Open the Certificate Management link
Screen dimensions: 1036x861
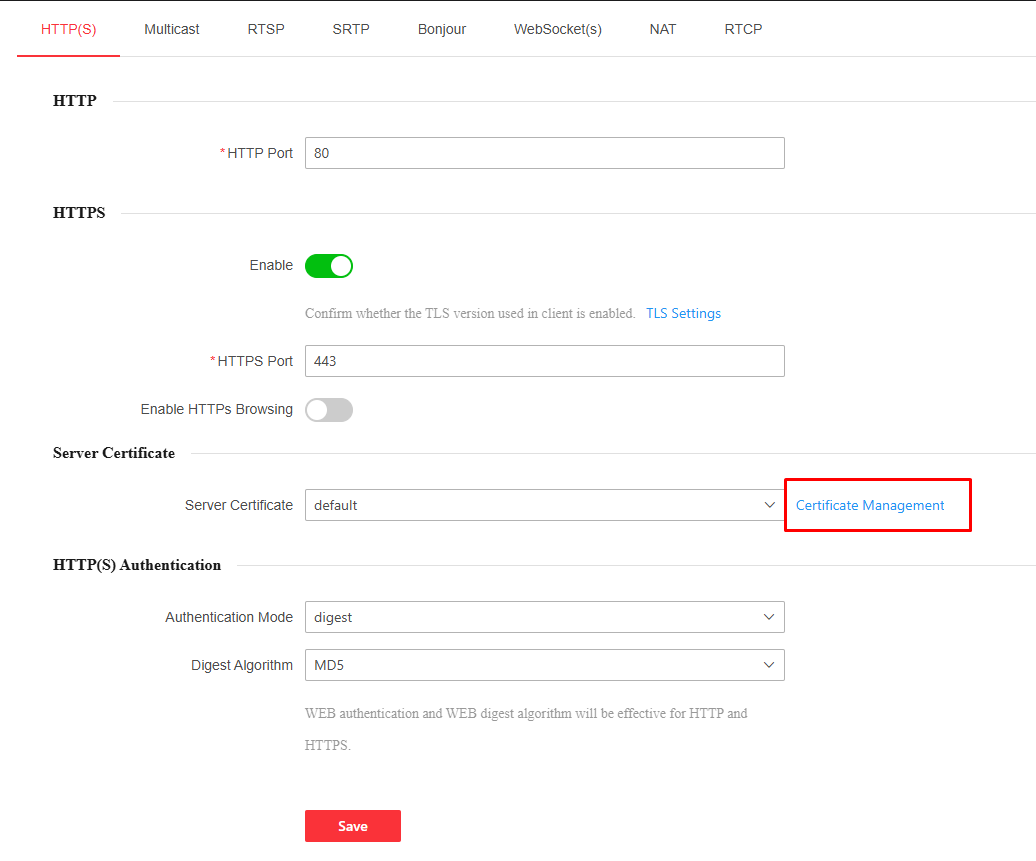point(870,505)
